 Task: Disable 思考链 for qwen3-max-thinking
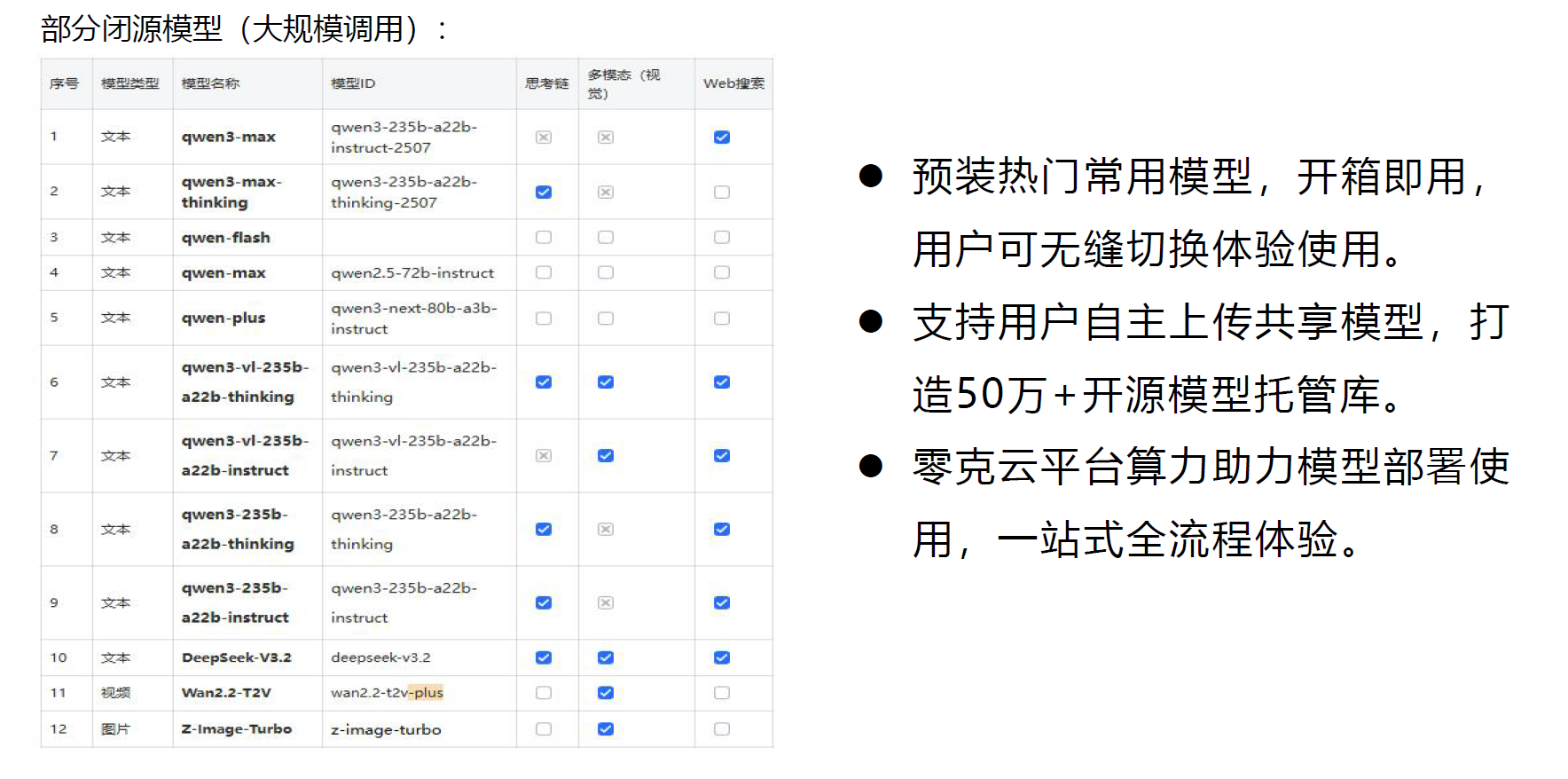click(544, 193)
